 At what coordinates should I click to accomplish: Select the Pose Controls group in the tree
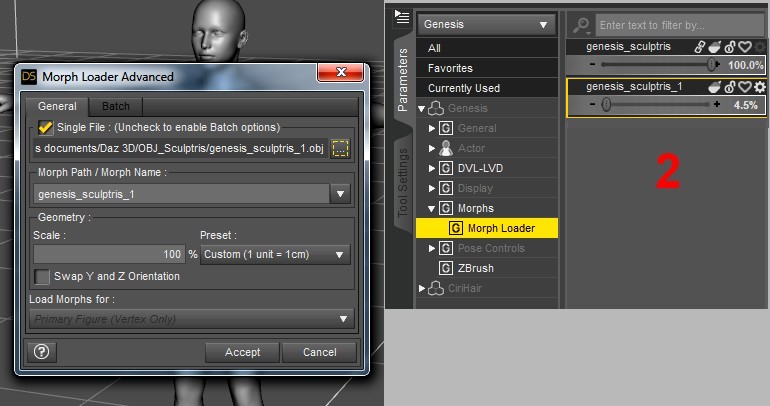click(491, 248)
